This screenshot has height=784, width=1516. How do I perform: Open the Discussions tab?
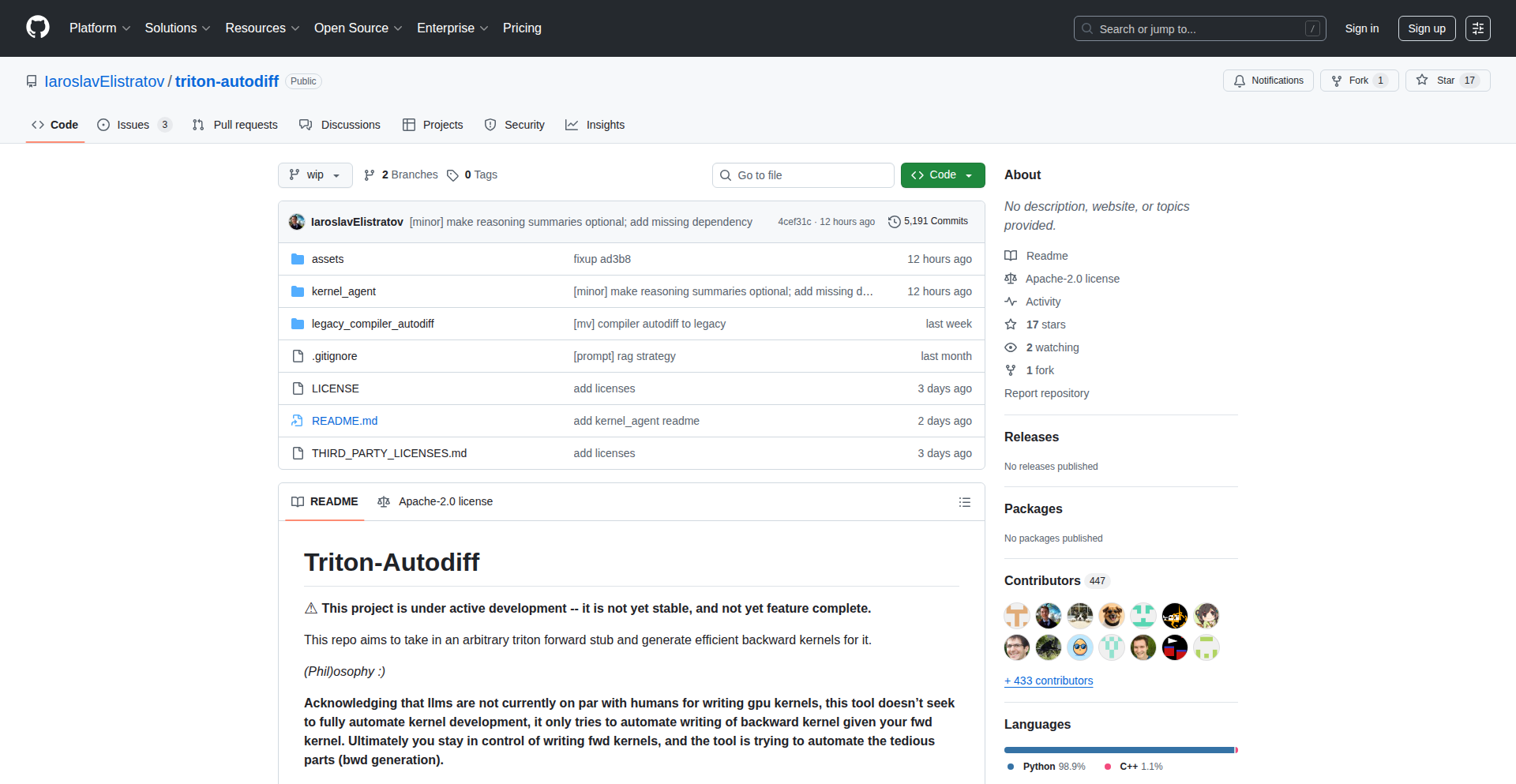pos(340,125)
